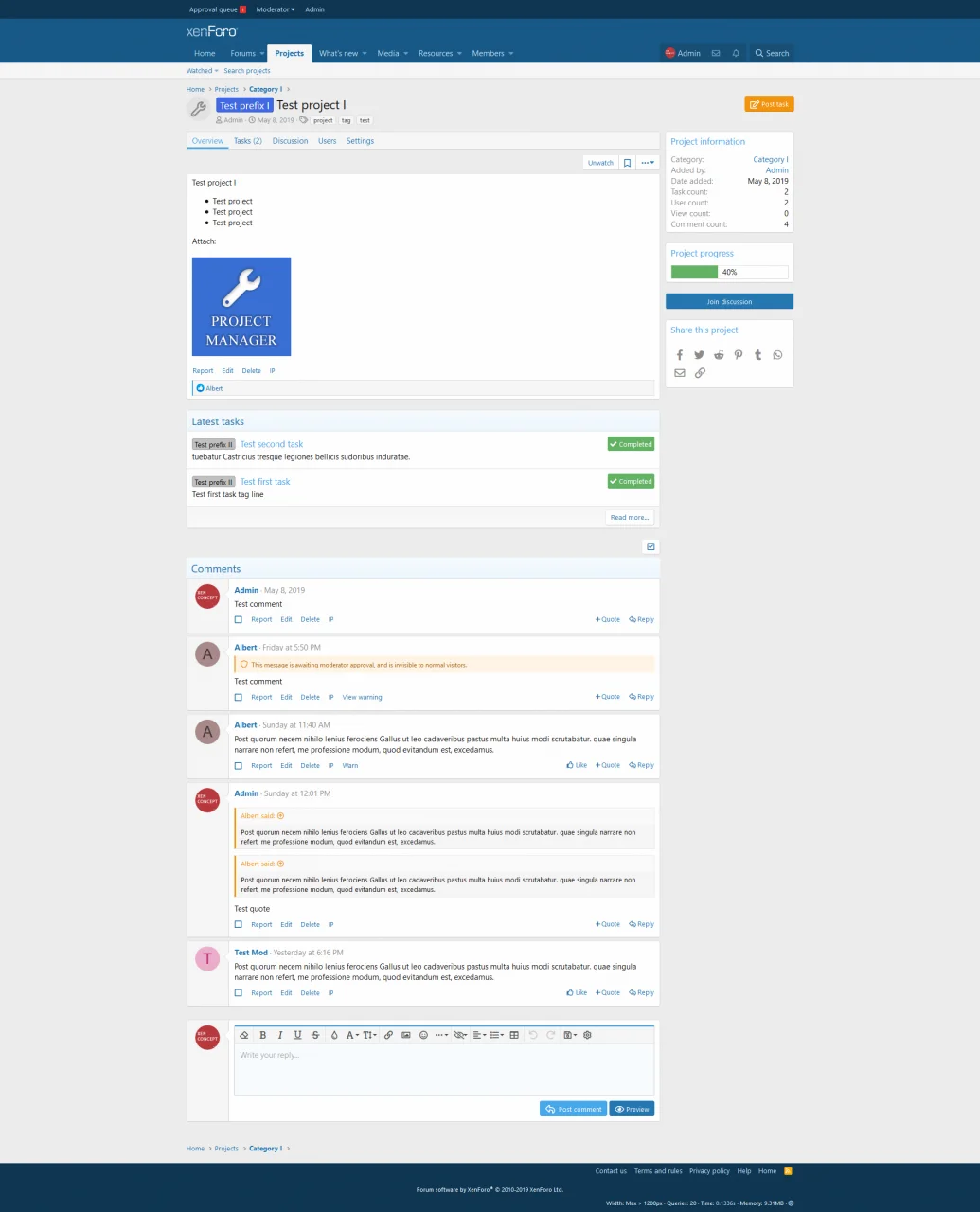Select the checkbox on Test Mod's comment
The height and width of the screenshot is (1212, 980).
[239, 993]
